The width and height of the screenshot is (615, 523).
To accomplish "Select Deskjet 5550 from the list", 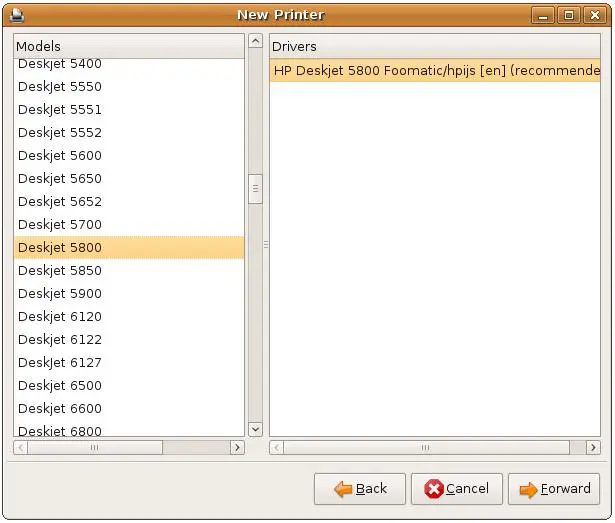I will pyautogui.click(x=60, y=86).
